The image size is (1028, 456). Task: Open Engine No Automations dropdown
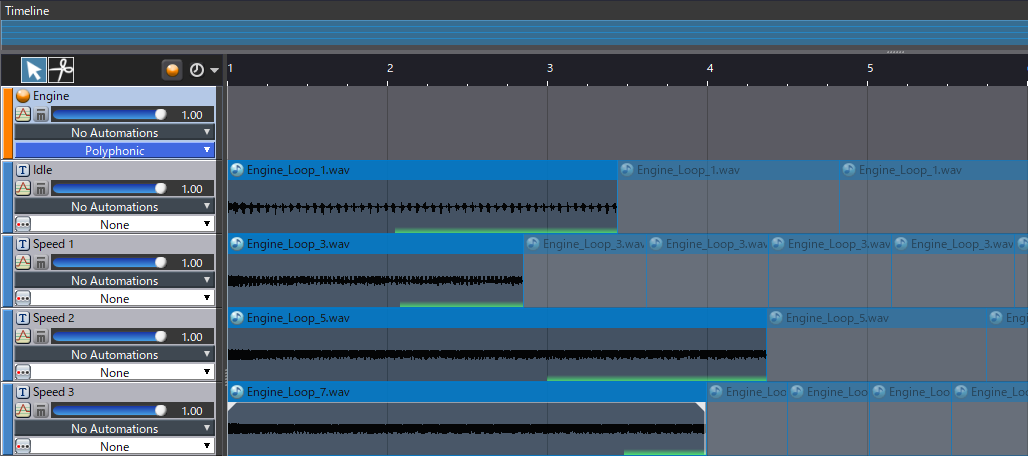[115, 132]
